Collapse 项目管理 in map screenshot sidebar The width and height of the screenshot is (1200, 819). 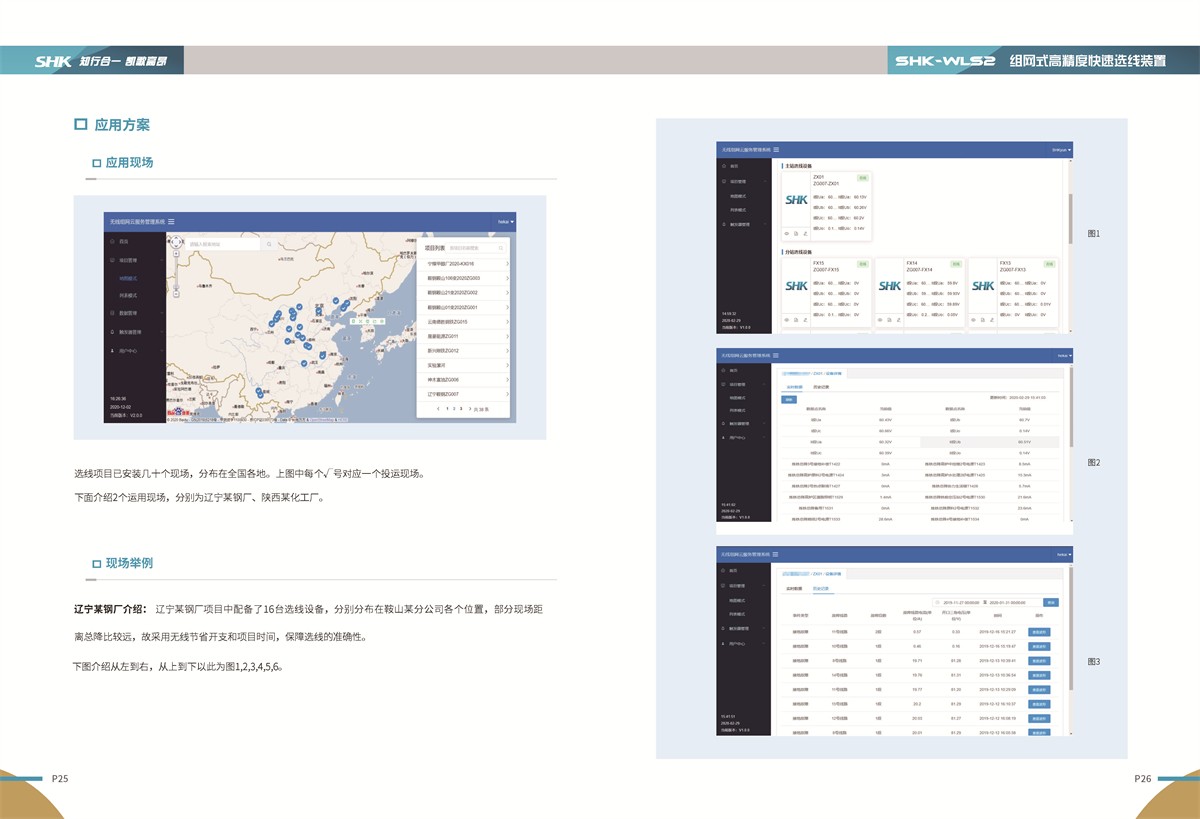[135, 260]
